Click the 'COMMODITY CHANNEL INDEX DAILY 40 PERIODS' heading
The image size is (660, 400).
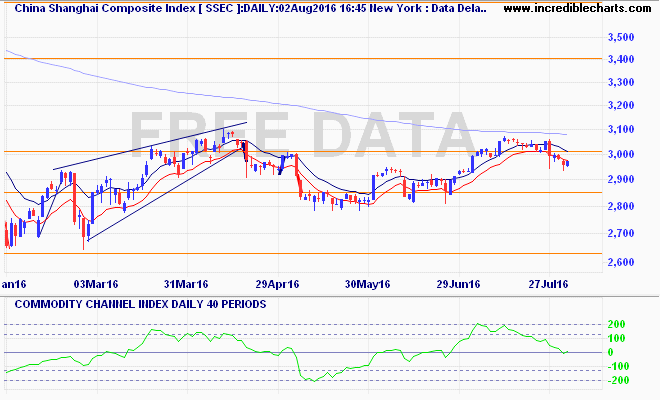(140, 304)
